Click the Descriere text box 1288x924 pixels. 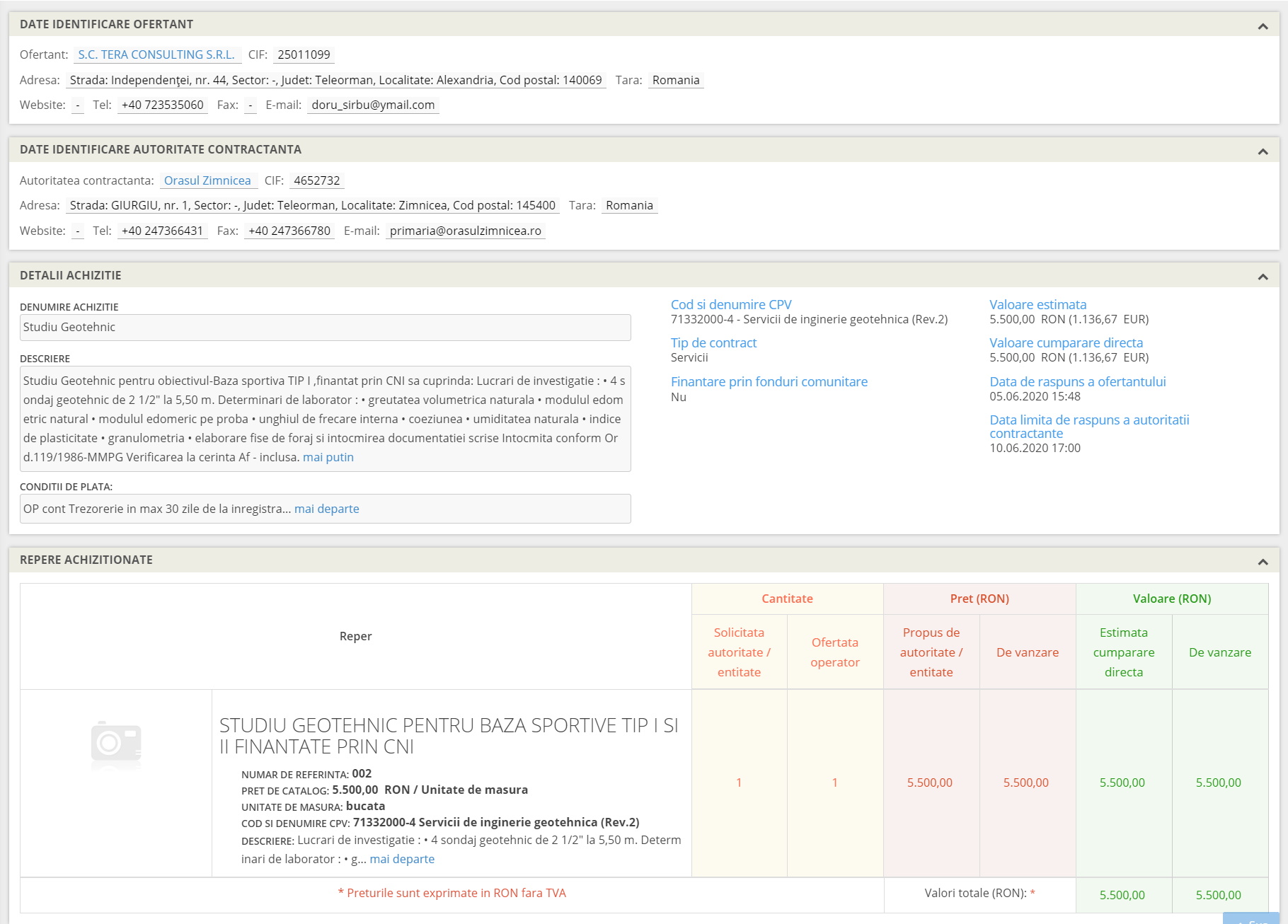(326, 419)
